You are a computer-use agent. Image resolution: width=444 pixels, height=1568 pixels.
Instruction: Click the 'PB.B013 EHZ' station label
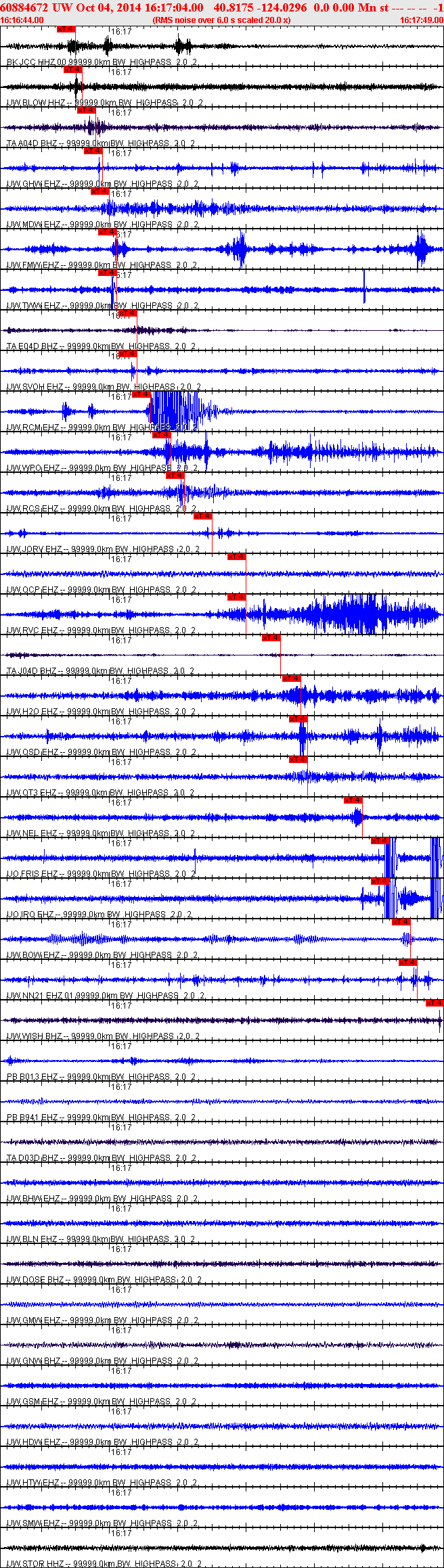[32, 1077]
